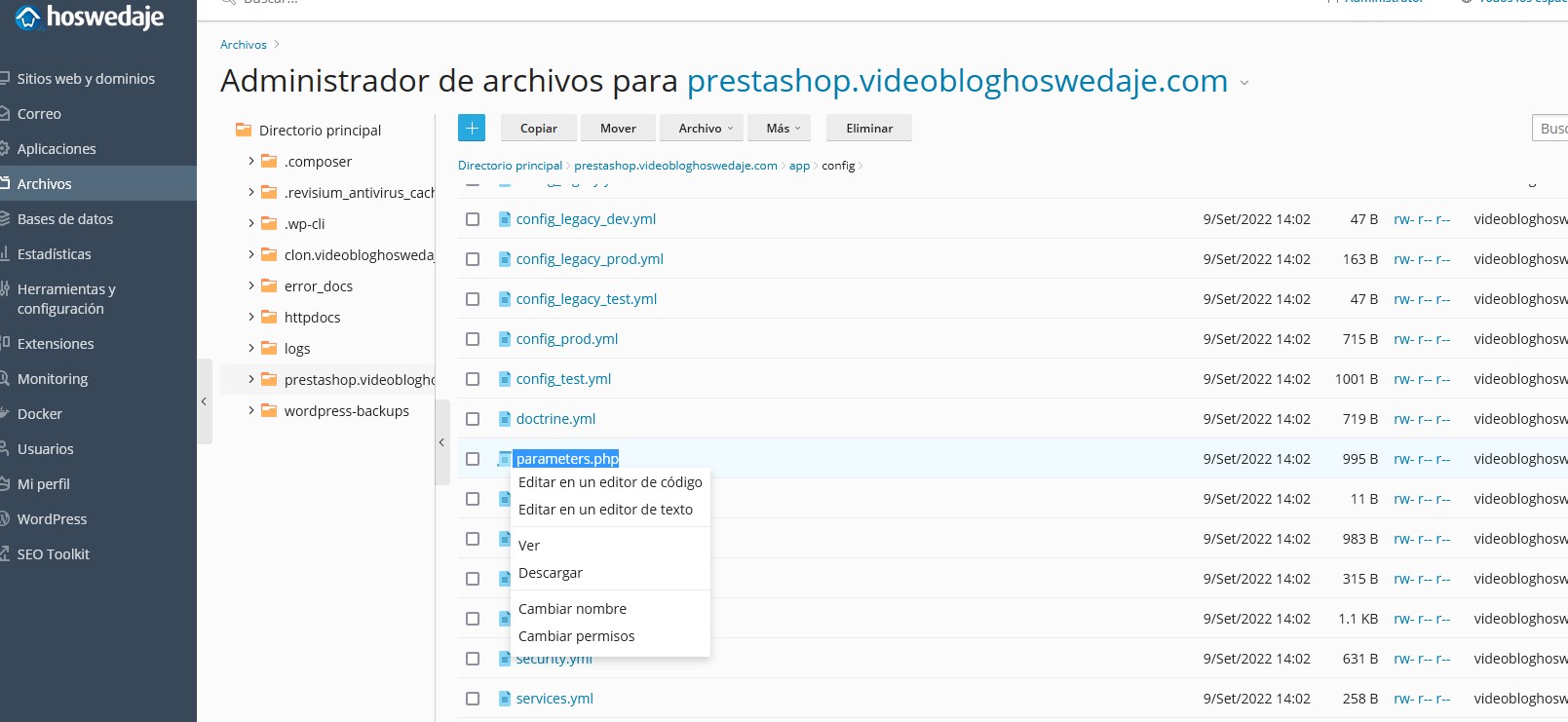Screen dimensions: 1568x722
Task: Expand the wordpress-backups tree folder
Action: tap(250, 410)
